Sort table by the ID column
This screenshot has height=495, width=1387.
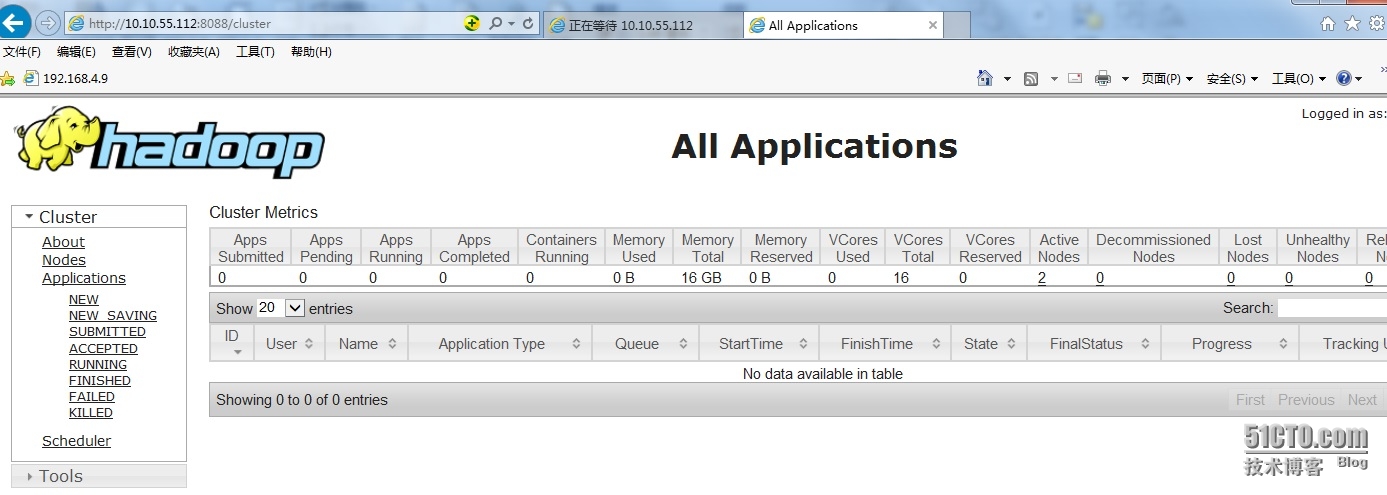(232, 343)
